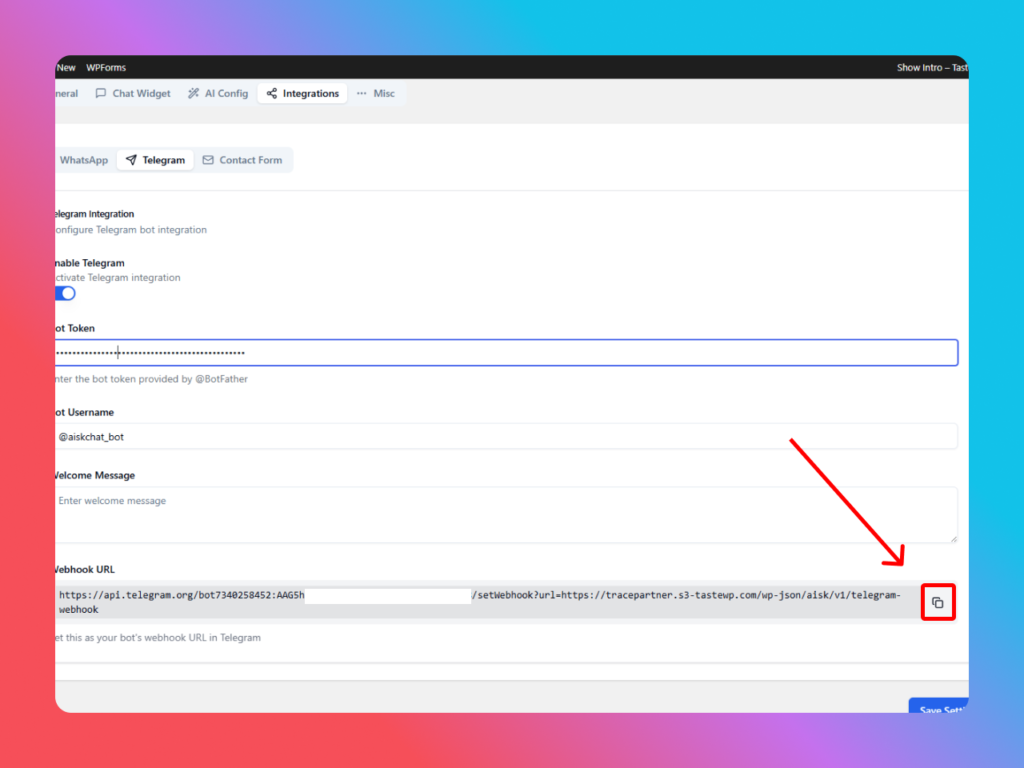Open the Chat Widget tab
1024x768 pixels.
click(133, 94)
